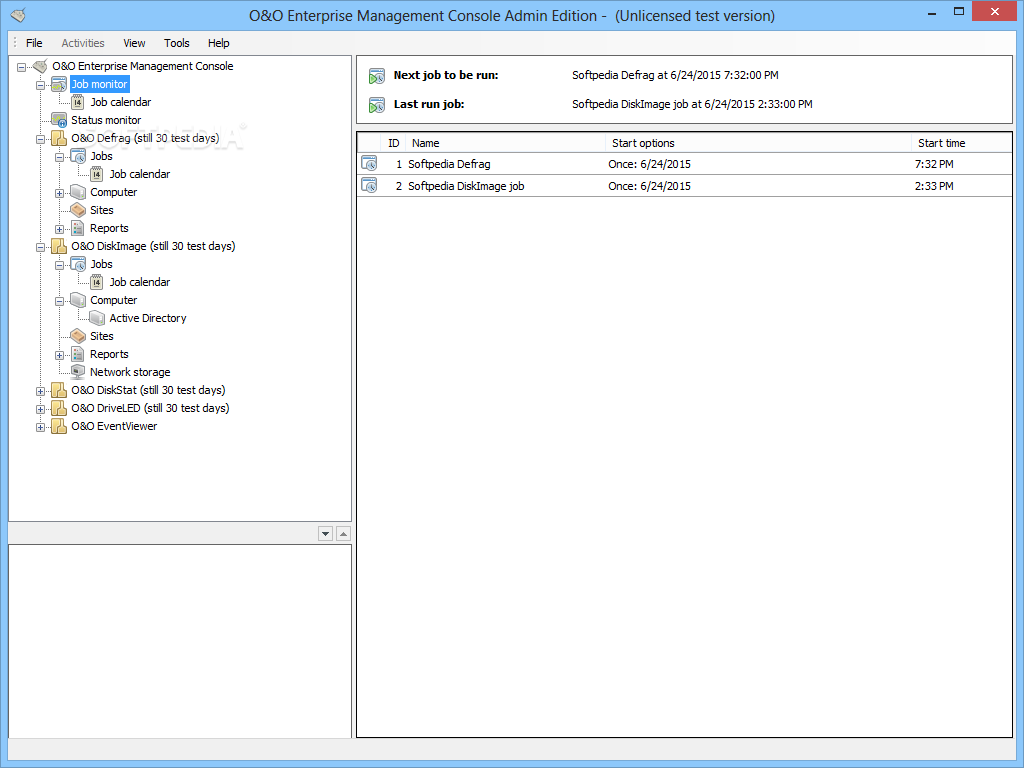This screenshot has width=1024, height=768.
Task: Click the root console icon in tree
Action: pos(40,66)
